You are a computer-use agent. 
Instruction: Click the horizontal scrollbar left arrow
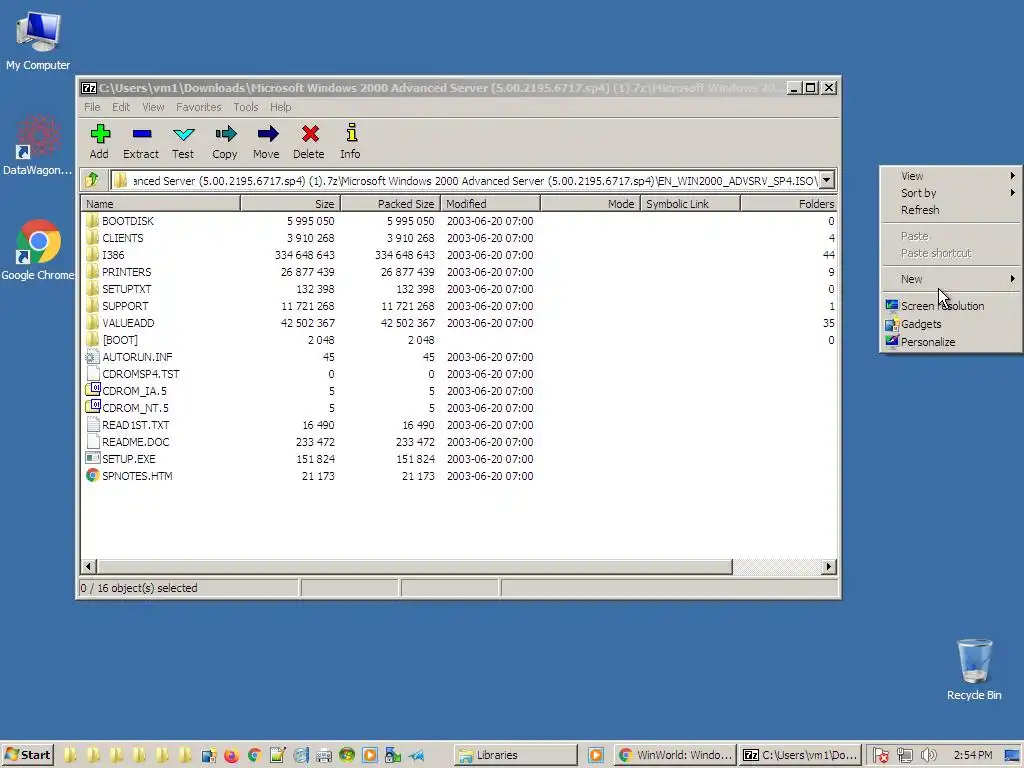click(x=89, y=566)
